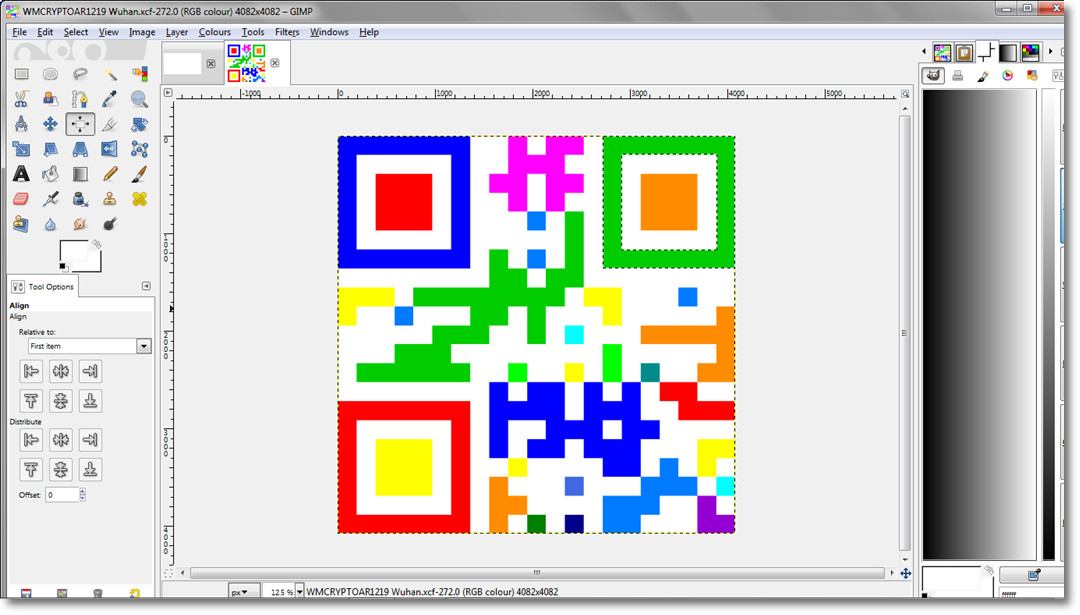Select the Heal tool

pos(140,199)
